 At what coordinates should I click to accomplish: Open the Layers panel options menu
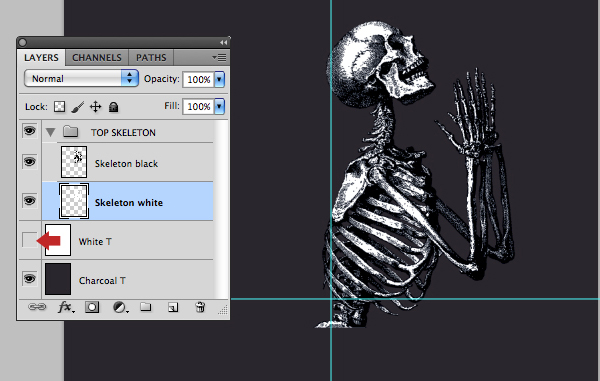220,58
